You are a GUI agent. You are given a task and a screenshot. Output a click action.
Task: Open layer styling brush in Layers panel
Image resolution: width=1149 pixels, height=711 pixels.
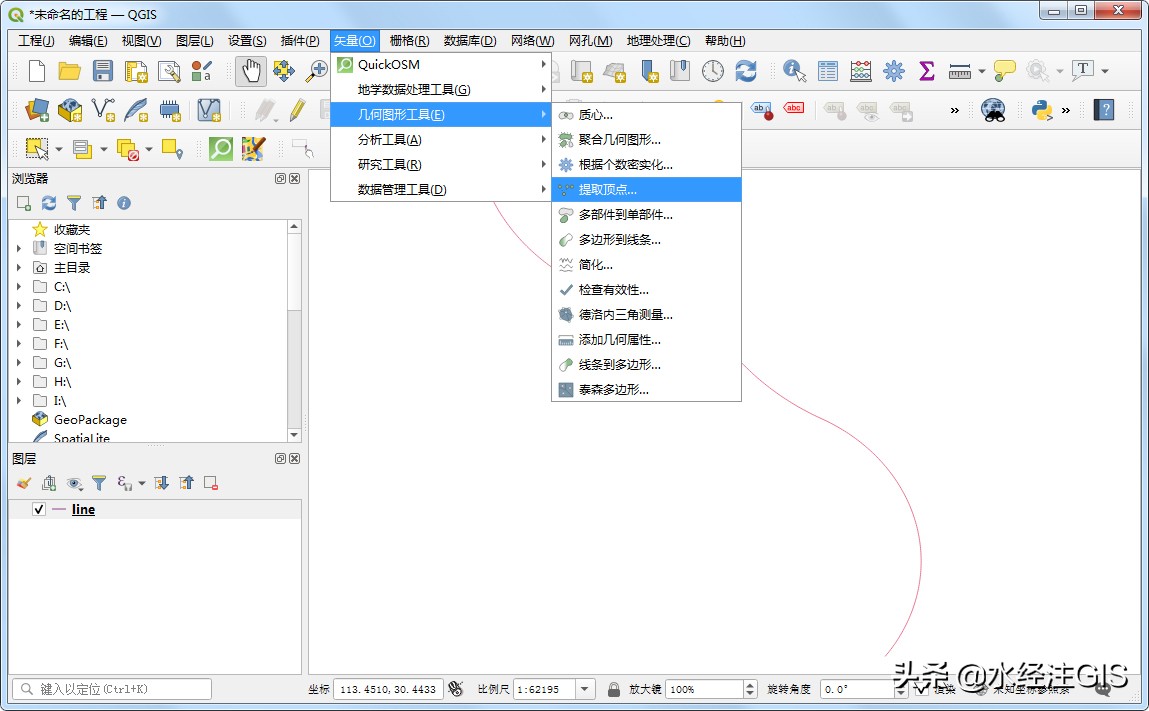24,482
